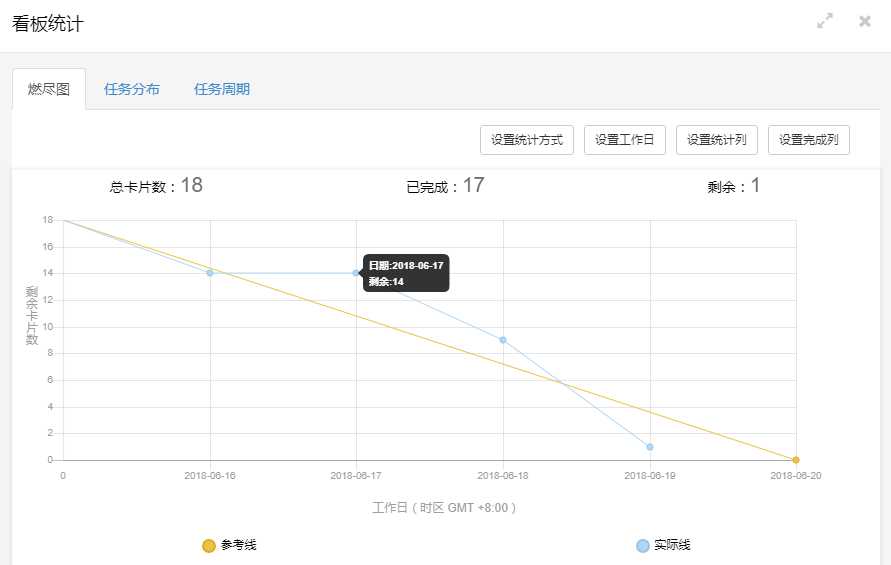Click the reference line endpoint at 2018-06-20
Viewport: 891px width, 565px height.
(x=796, y=460)
